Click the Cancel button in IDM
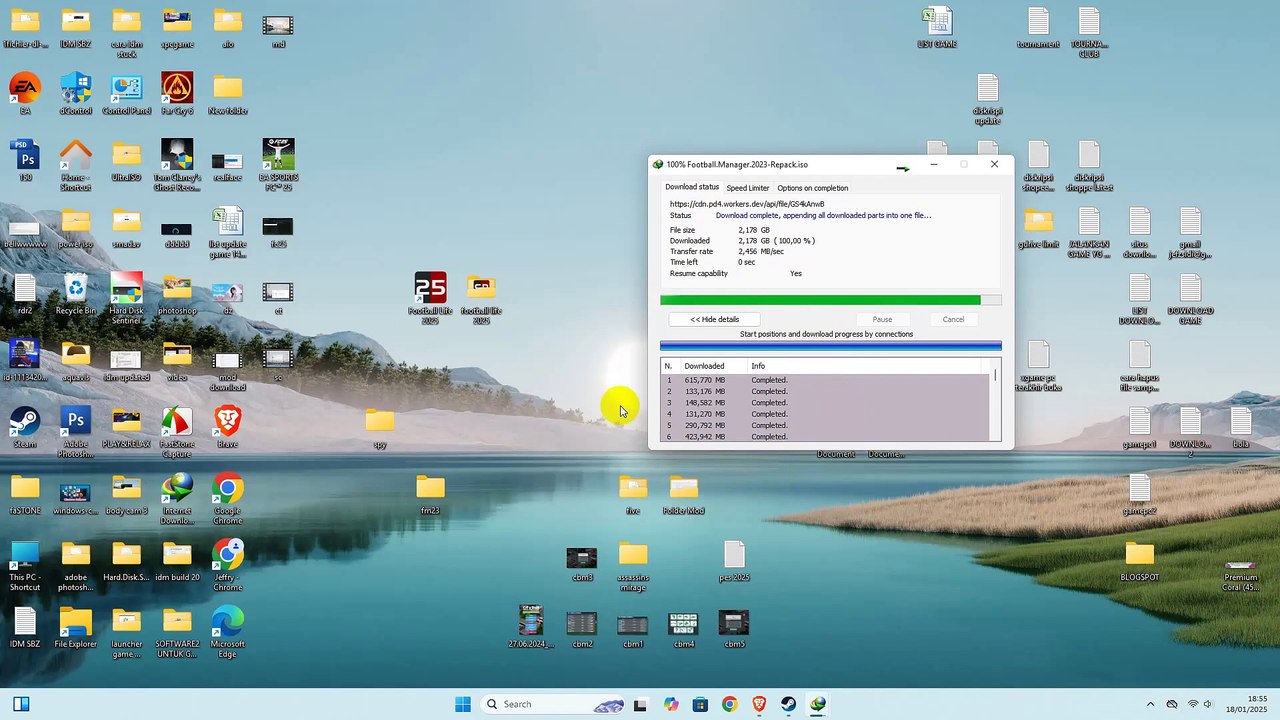Image resolution: width=1280 pixels, height=720 pixels. 953,319
